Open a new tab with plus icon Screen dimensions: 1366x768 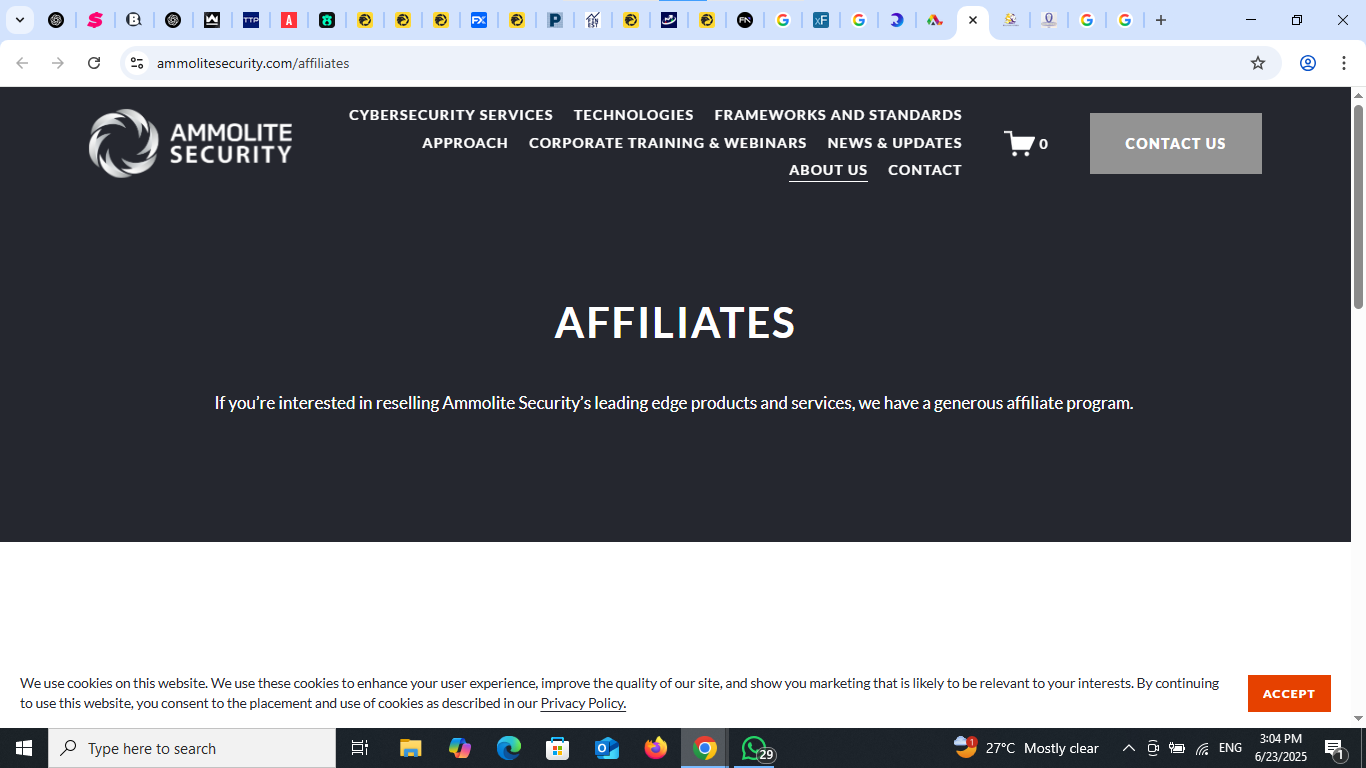click(x=1161, y=20)
